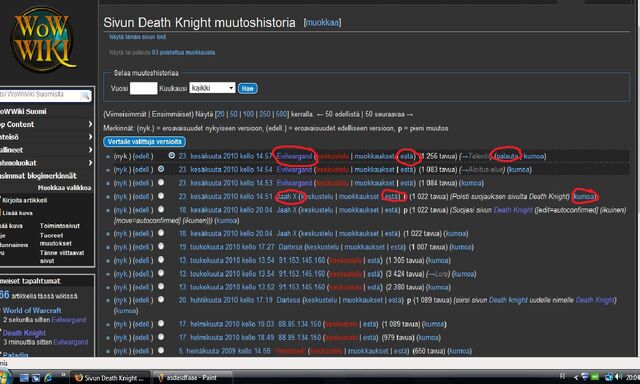Screen dimensions: 640x384
Task: Open the 'Näytä tämän sivun lokit' link
Action: pos(138,37)
